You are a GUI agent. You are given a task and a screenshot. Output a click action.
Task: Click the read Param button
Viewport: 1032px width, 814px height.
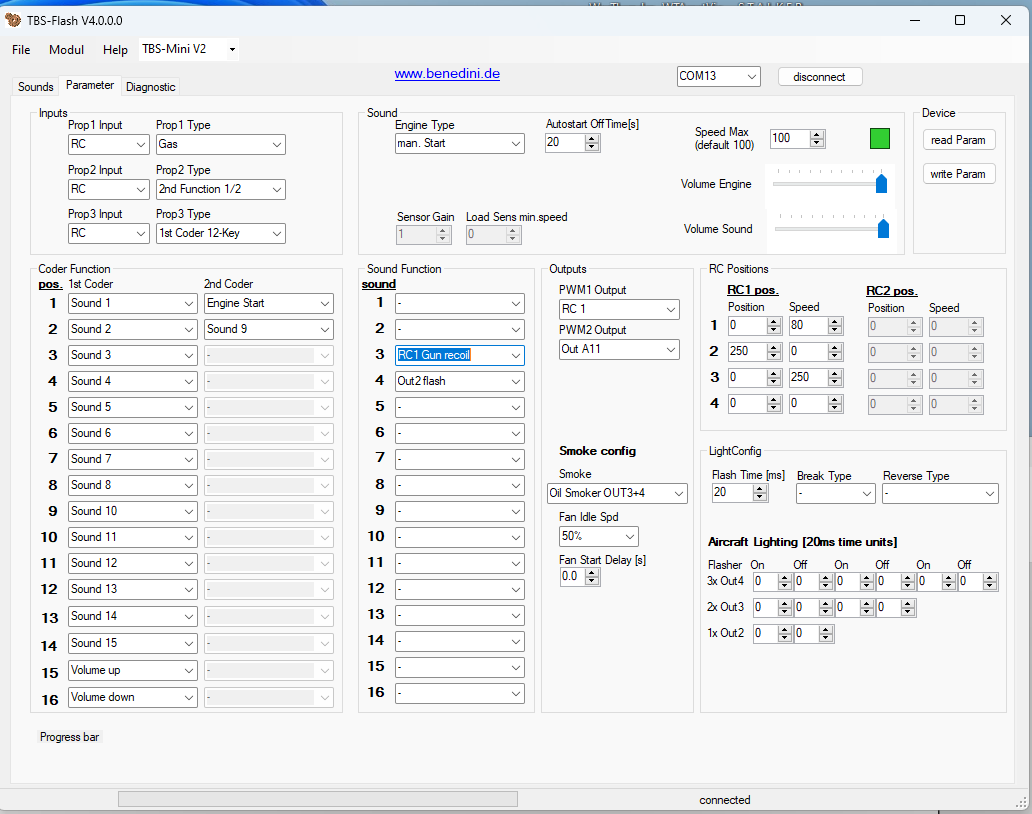coord(958,140)
